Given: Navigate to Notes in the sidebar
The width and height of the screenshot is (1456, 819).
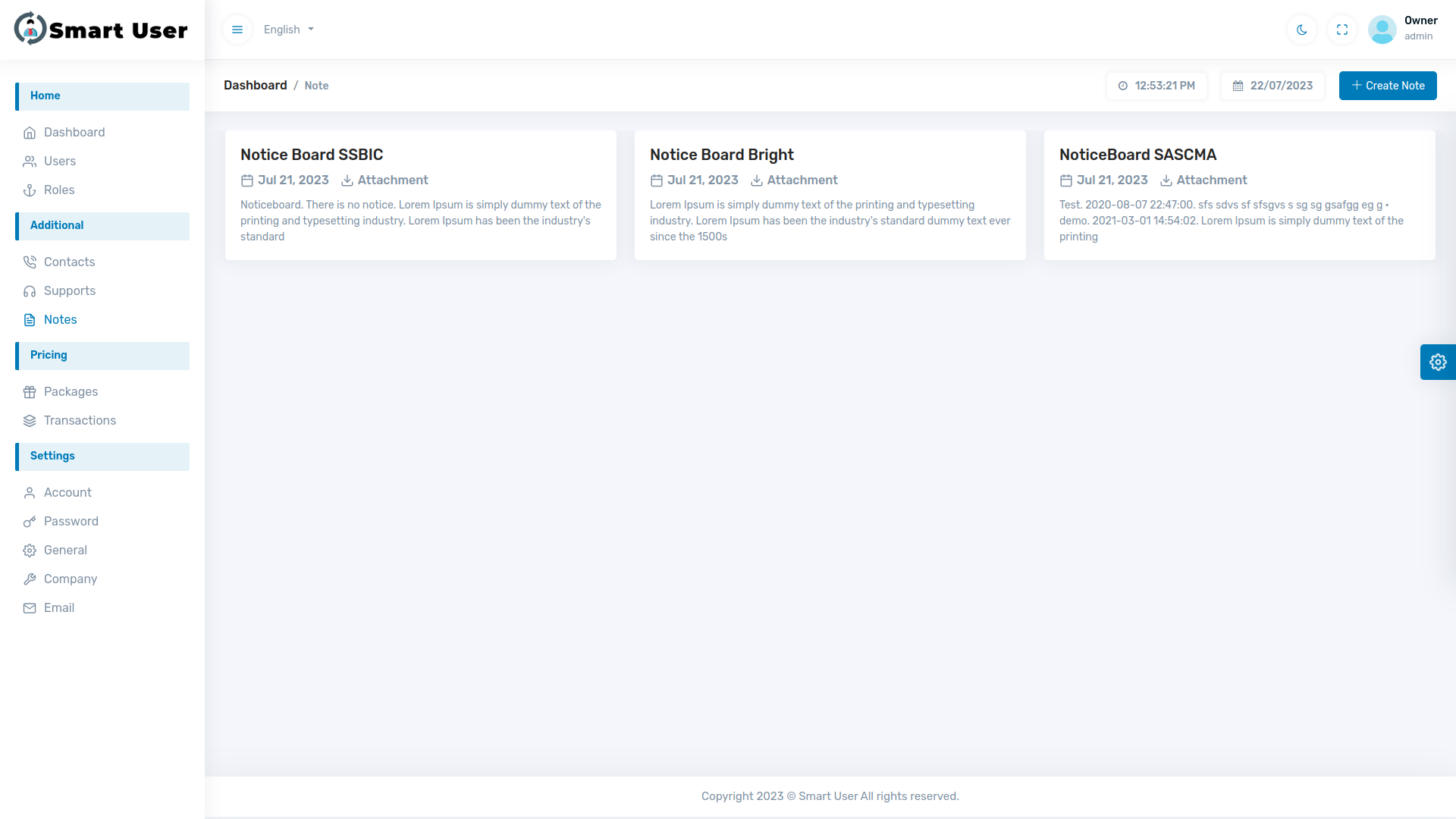Looking at the screenshot, I should tap(61, 319).
